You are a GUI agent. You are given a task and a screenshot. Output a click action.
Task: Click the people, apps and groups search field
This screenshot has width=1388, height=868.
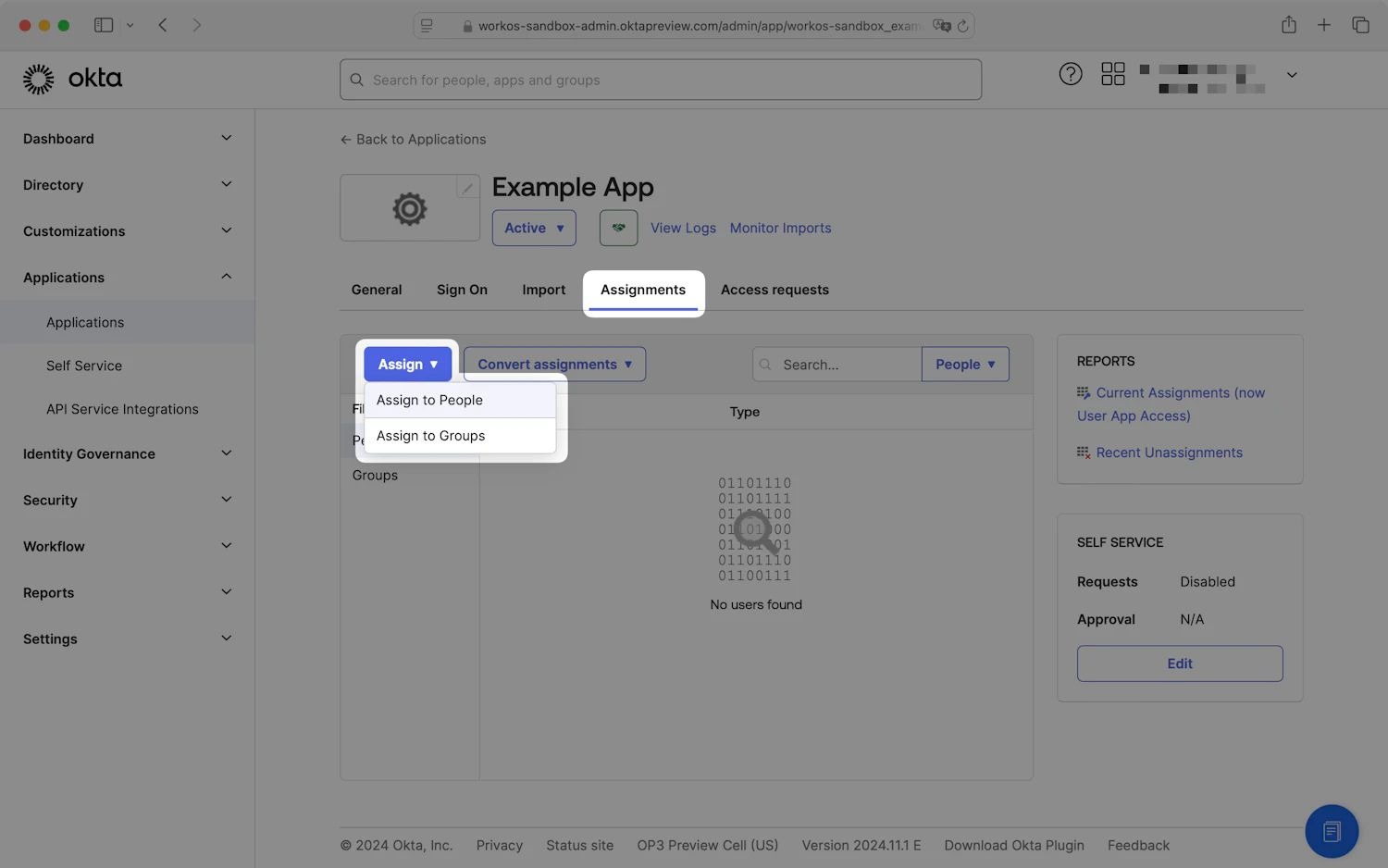click(x=661, y=80)
